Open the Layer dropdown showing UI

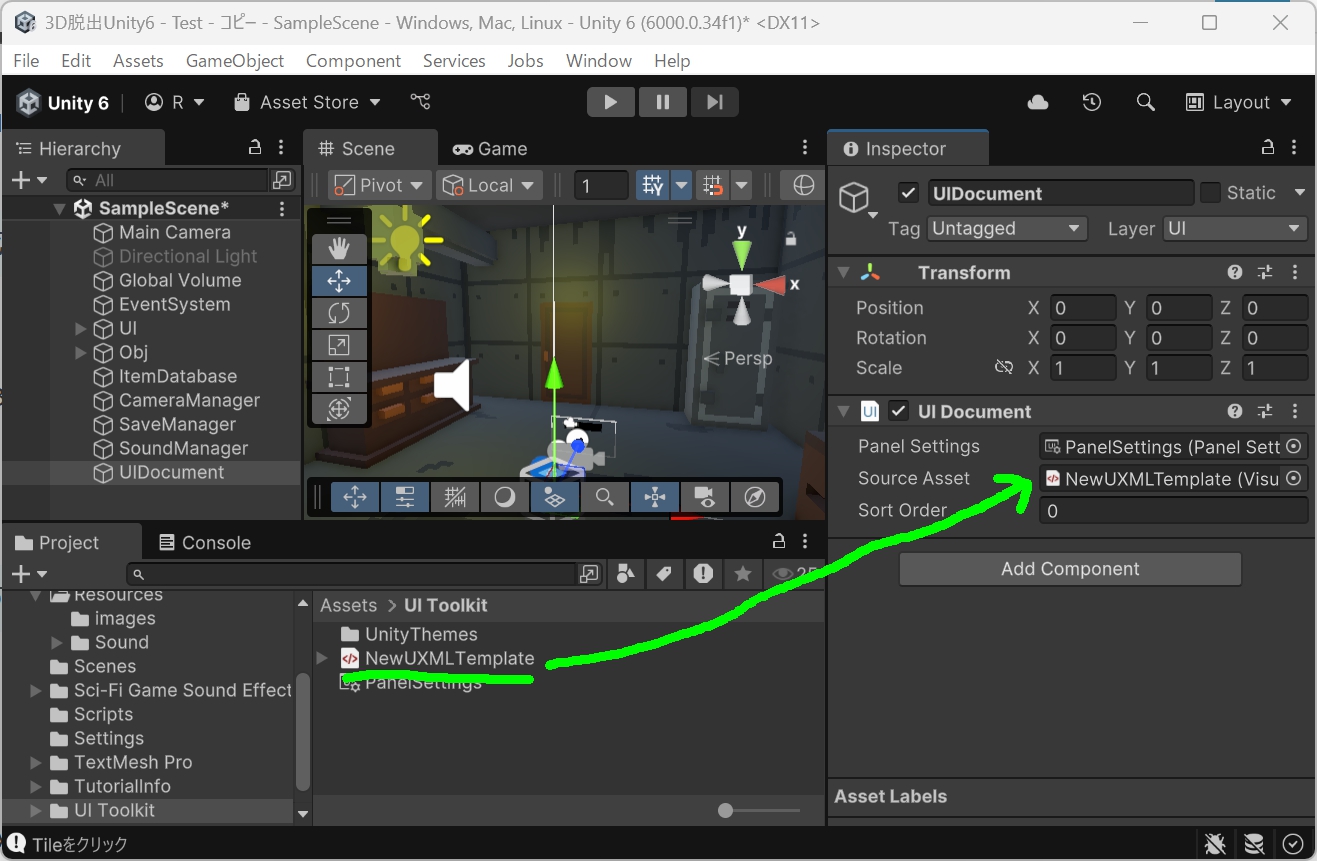[x=1235, y=228]
